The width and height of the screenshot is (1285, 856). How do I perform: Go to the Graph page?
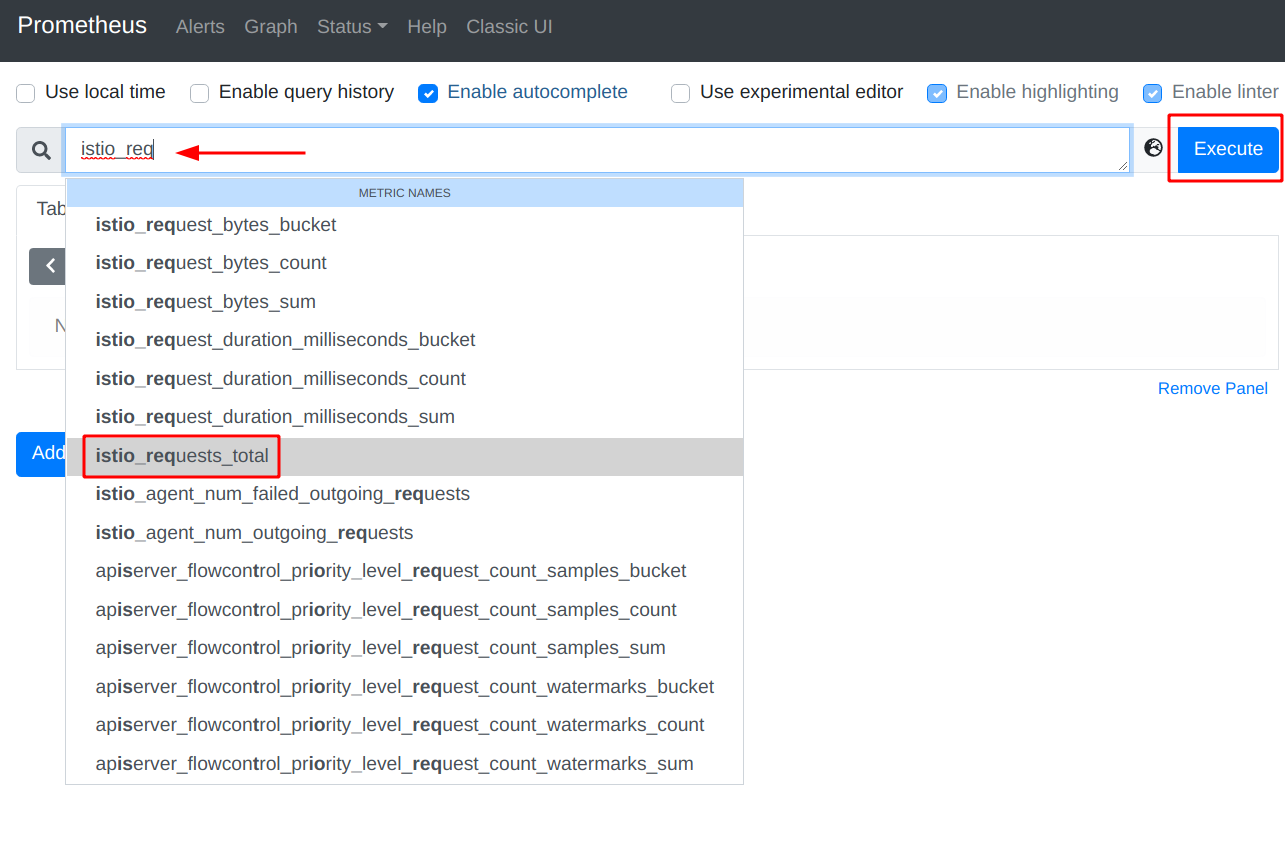pyautogui.click(x=271, y=27)
